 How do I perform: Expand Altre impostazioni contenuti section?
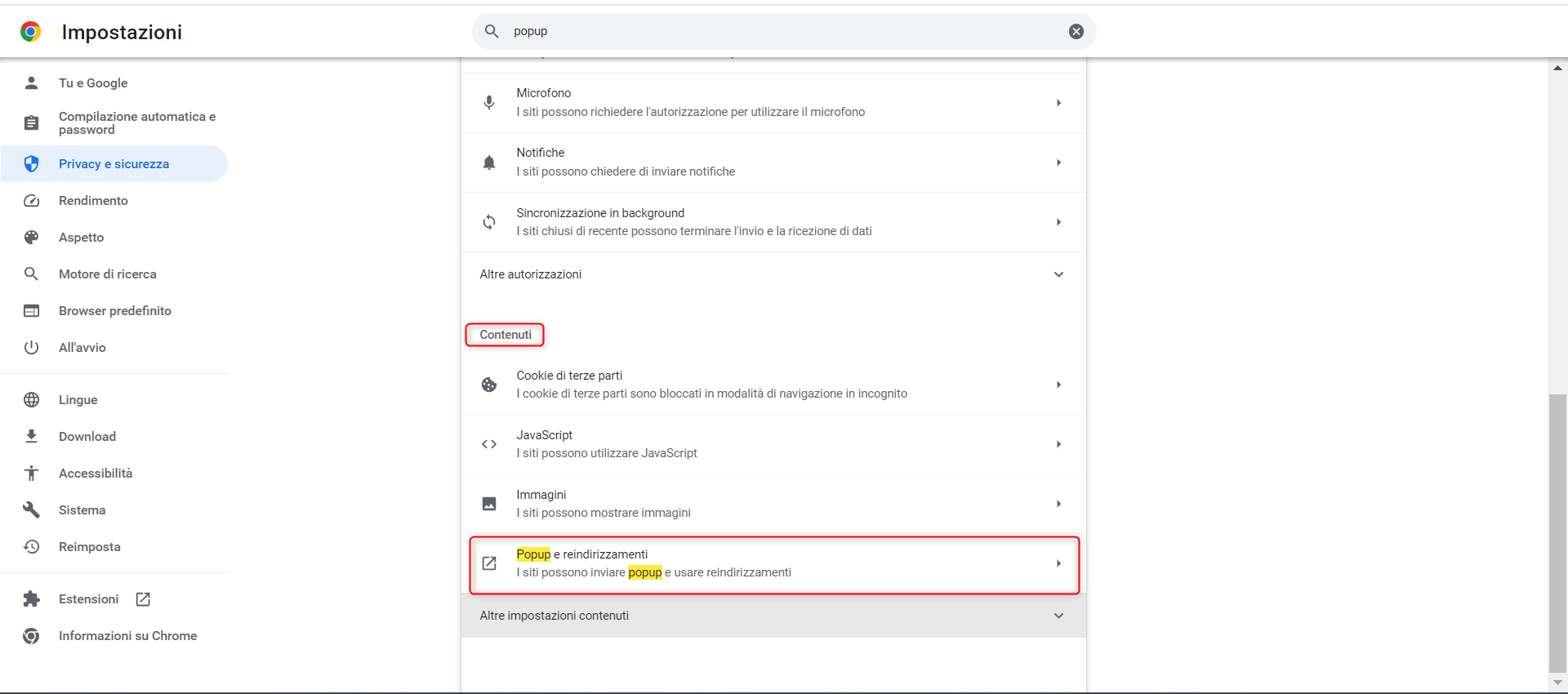click(1058, 616)
